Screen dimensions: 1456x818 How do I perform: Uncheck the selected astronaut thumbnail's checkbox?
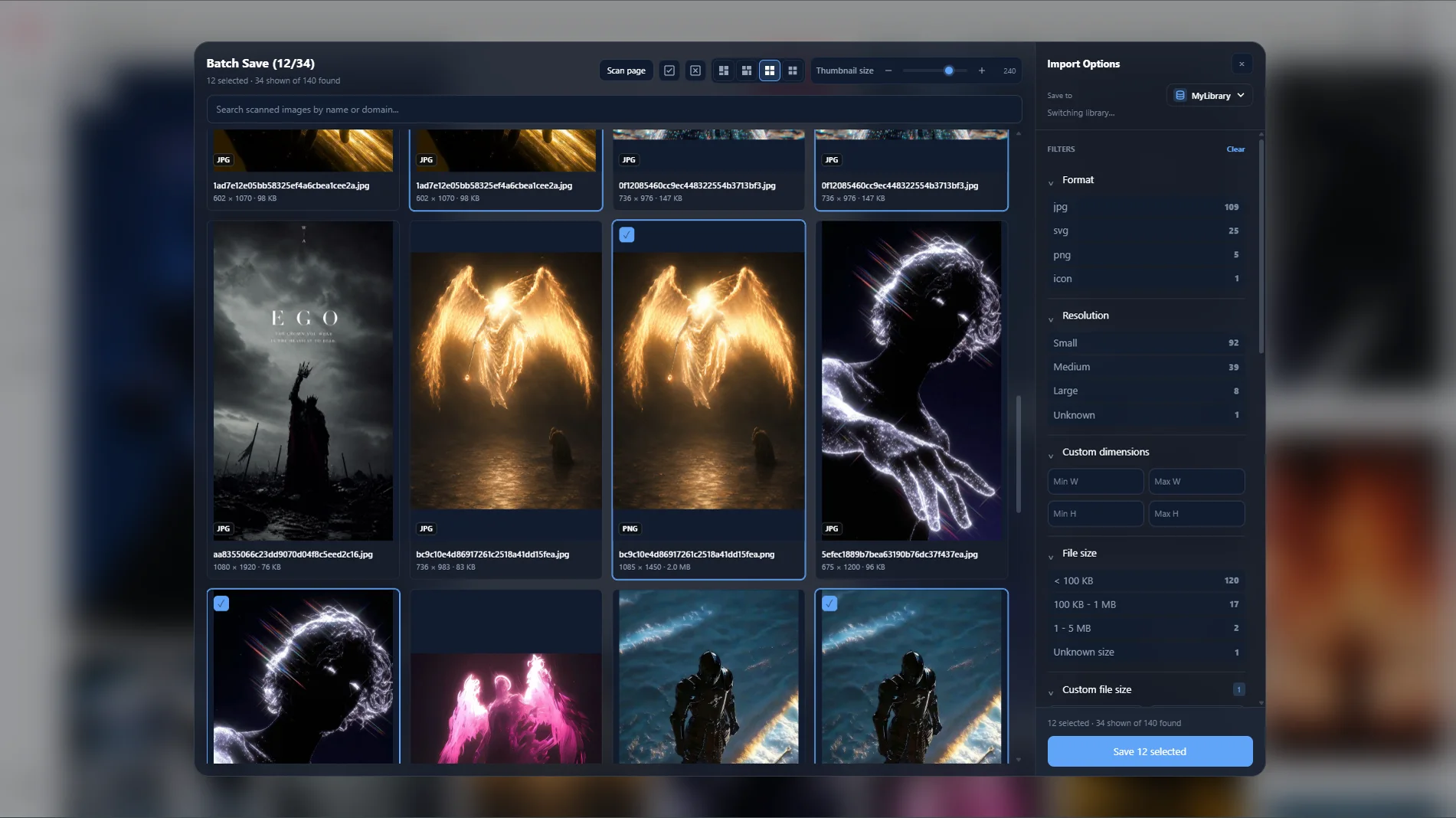(829, 604)
